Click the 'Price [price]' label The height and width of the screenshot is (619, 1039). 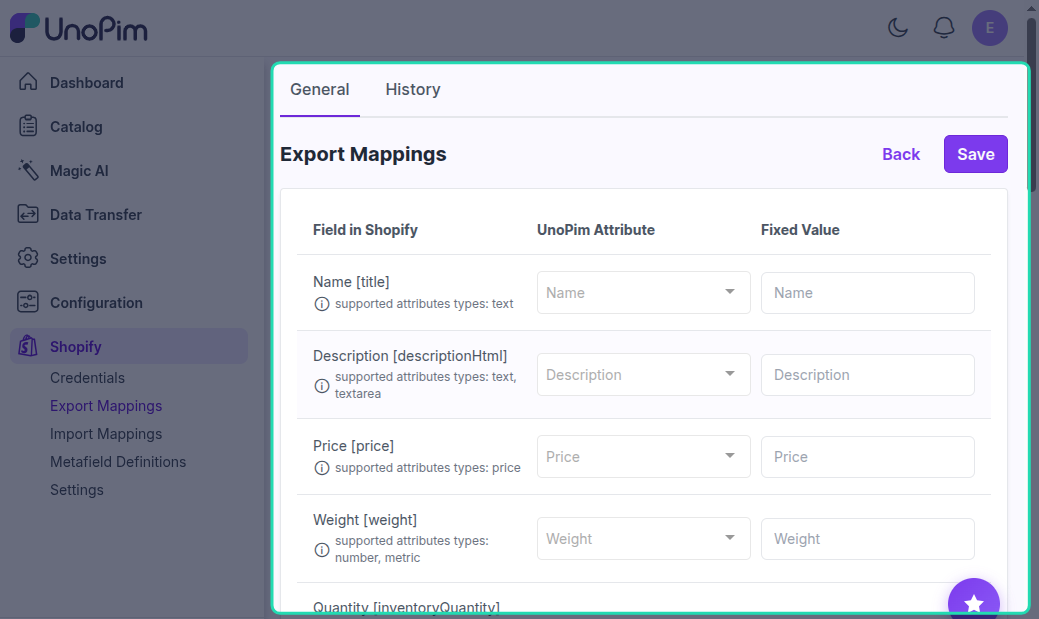click(x=353, y=446)
